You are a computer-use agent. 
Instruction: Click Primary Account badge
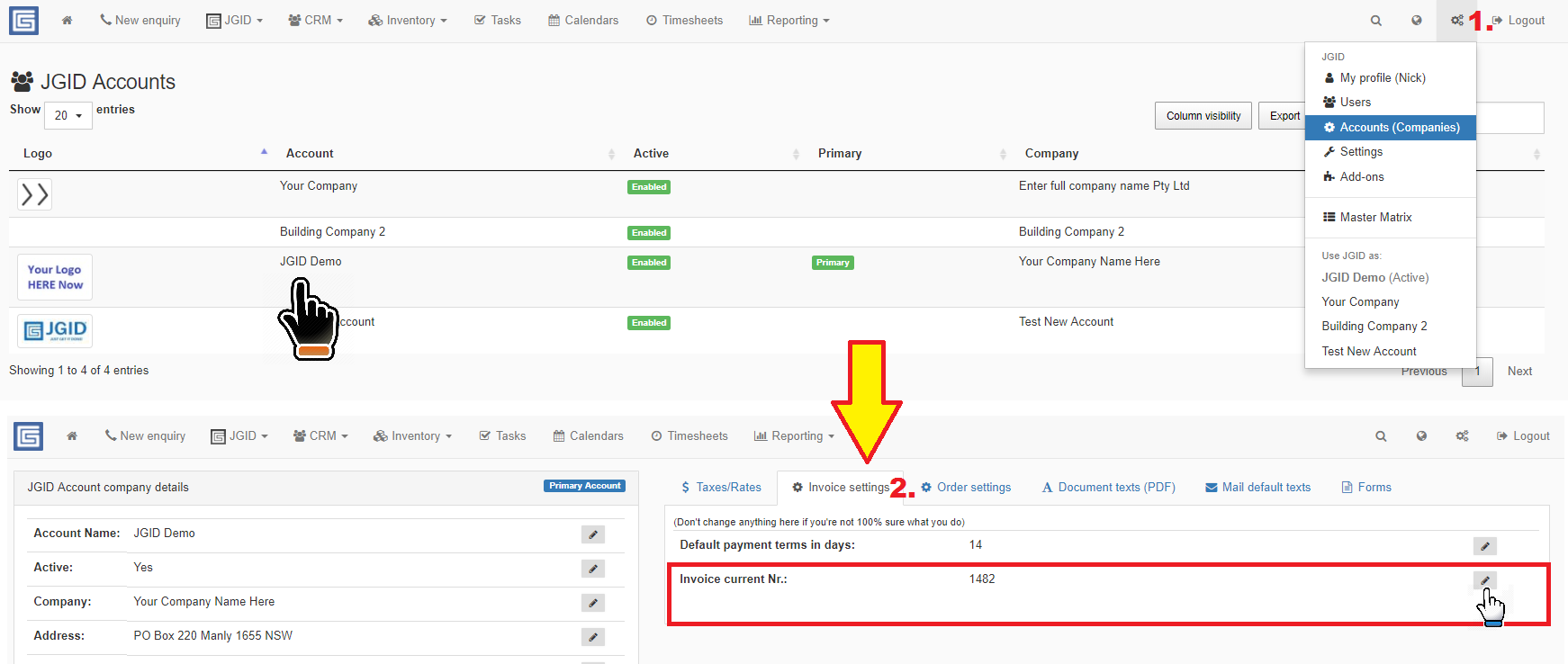point(584,486)
